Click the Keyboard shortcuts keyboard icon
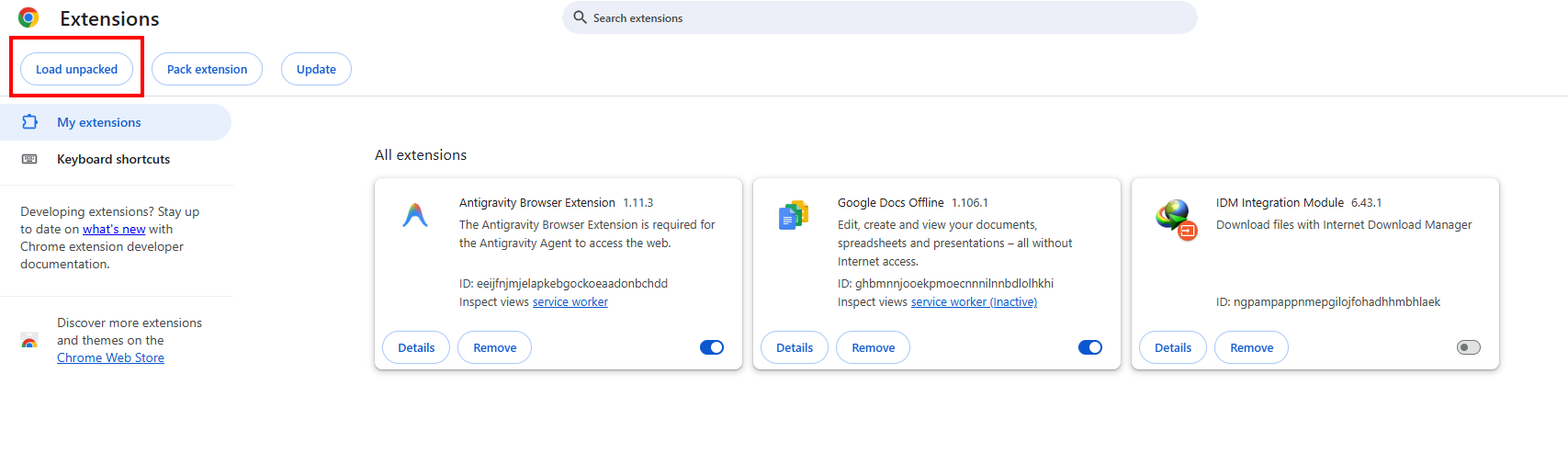Screen dimensions: 1568x453 tap(29, 159)
